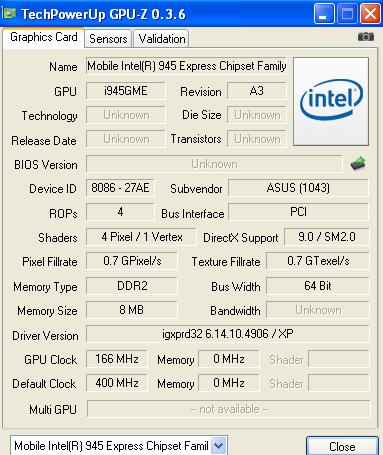Click the Subvendor field ASUS (1043)

pos(298,188)
